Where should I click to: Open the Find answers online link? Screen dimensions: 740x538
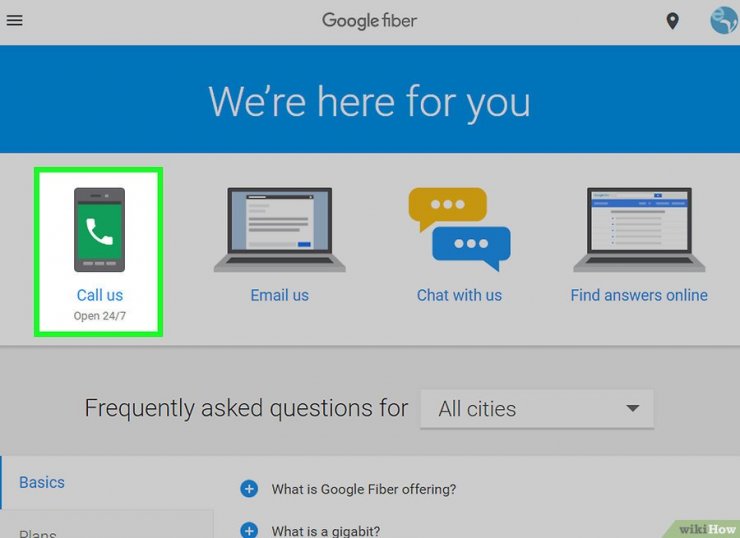click(639, 295)
